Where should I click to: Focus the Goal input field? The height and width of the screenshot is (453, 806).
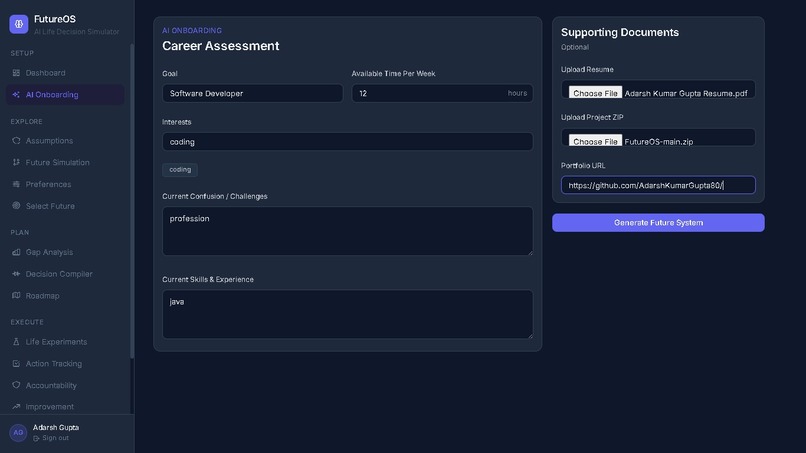tap(252, 93)
